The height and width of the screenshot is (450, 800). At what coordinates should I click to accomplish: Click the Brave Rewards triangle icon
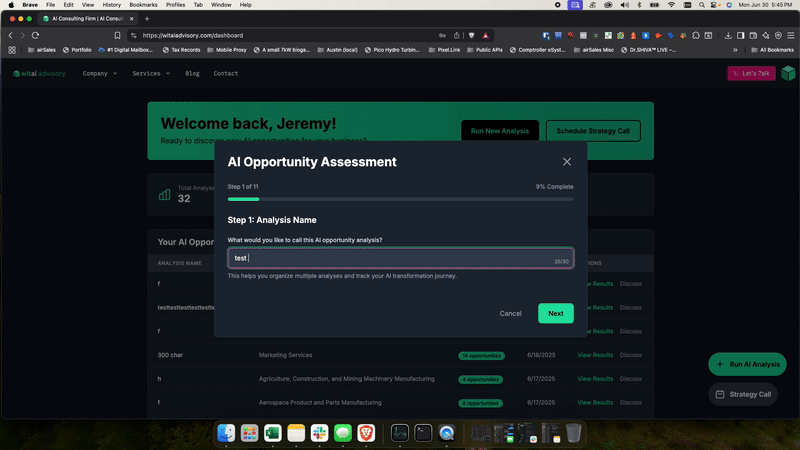[x=485, y=35]
